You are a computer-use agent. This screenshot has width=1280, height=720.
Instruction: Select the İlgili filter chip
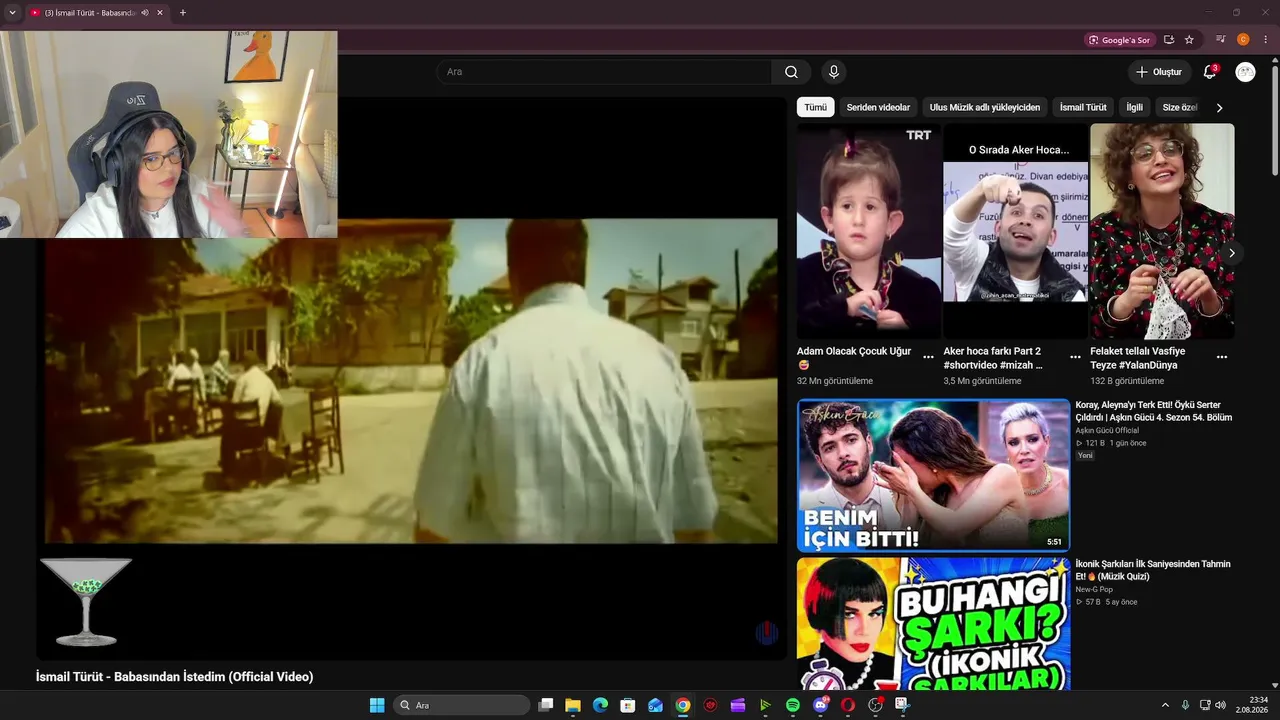(1134, 107)
